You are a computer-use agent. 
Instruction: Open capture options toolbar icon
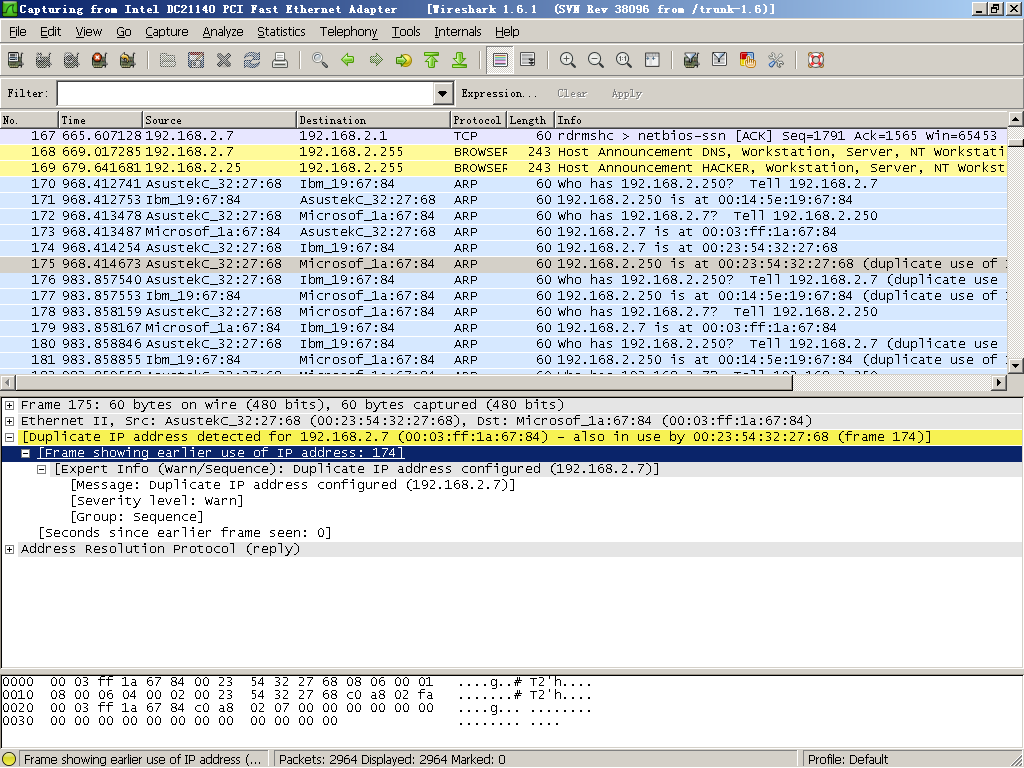(x=44, y=60)
